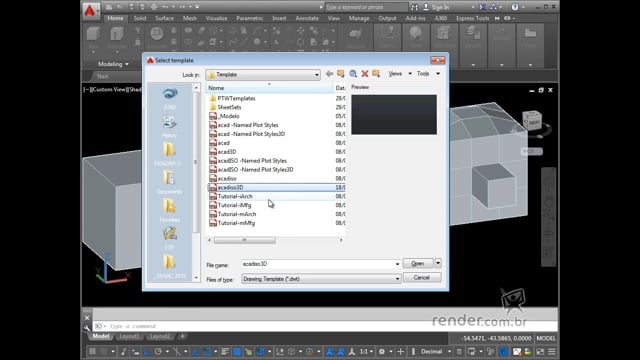Viewport: 640px width, 360px height.
Task: Click the horizontal scrollbar thumb of file list
Action: [x=244, y=240]
